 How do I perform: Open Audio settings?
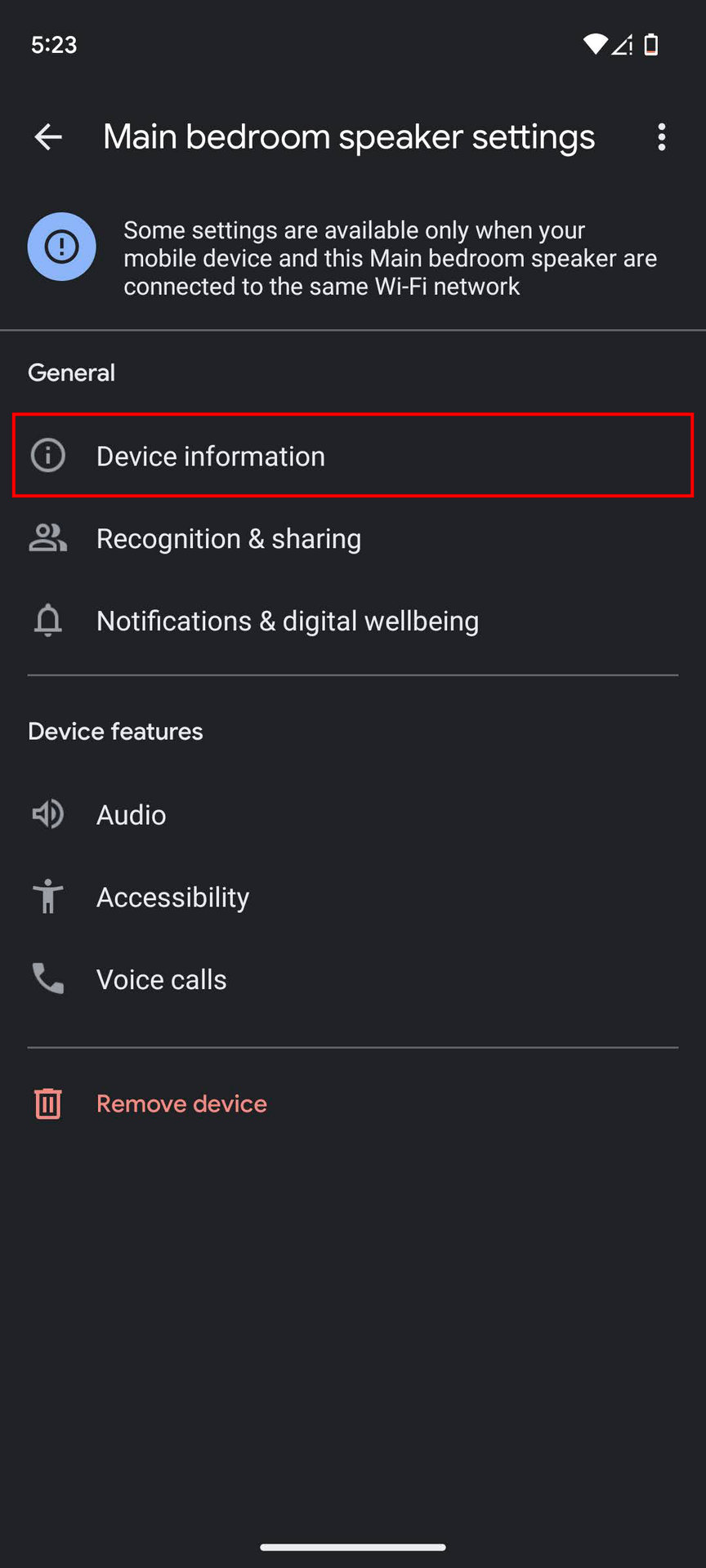(x=132, y=814)
